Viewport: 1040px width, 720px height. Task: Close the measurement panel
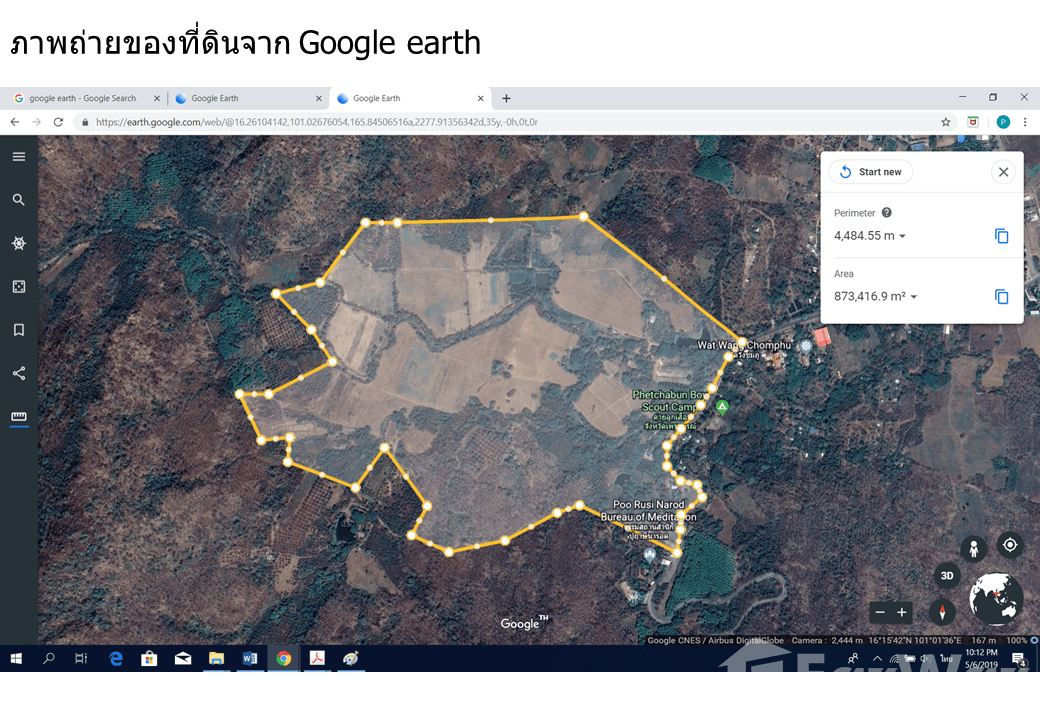point(1003,172)
